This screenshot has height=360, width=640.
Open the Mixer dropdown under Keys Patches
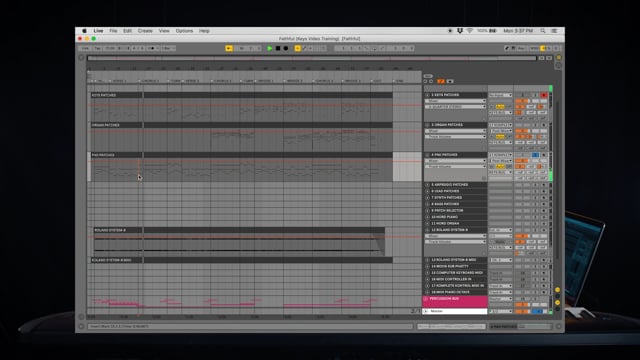click(456, 101)
